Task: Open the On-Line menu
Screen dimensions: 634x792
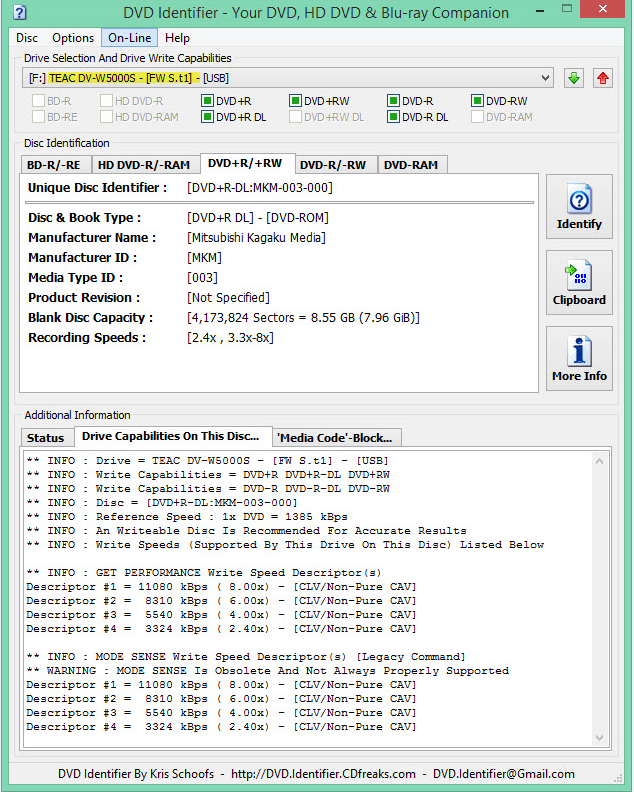Action: pyautogui.click(x=130, y=38)
